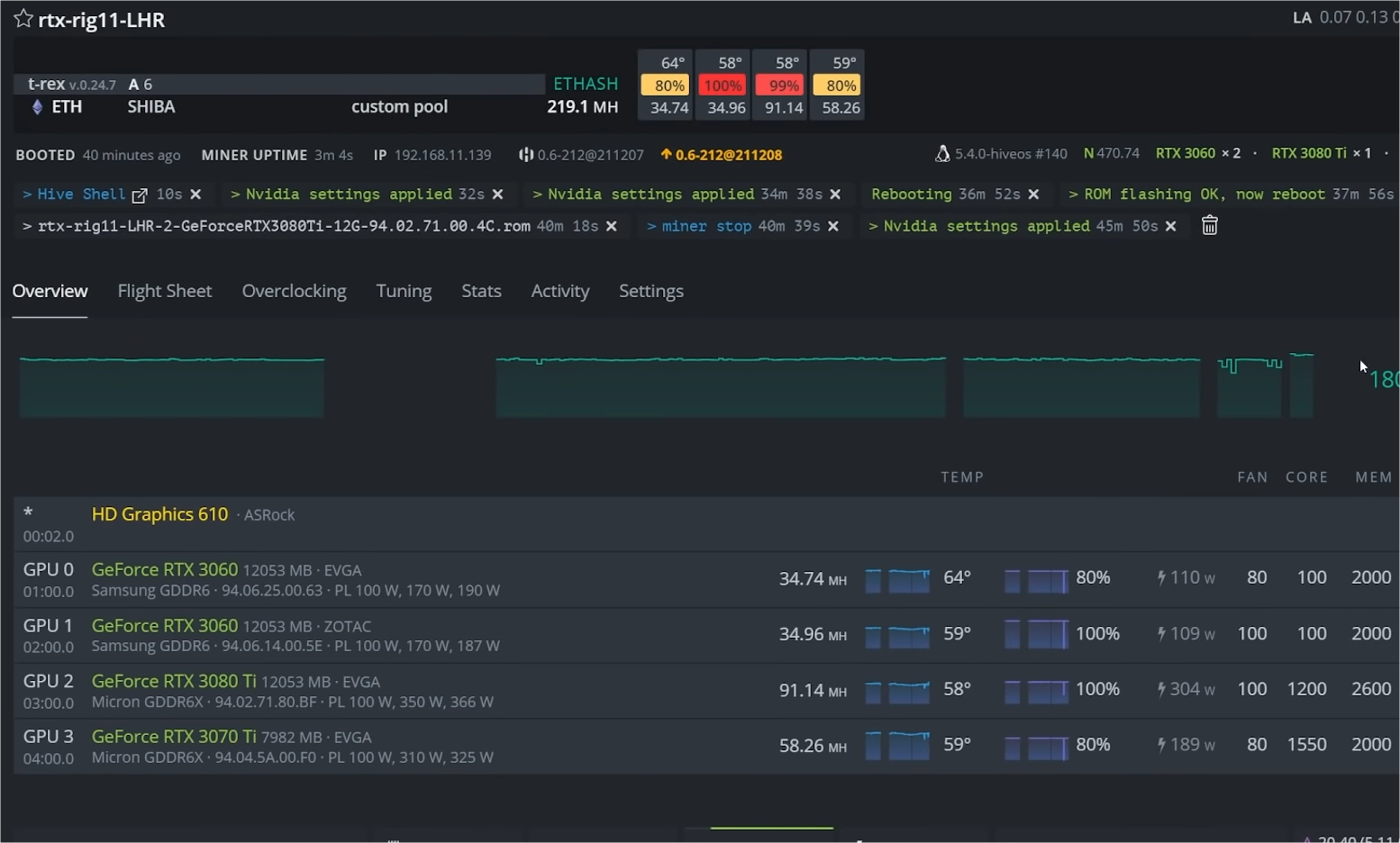
Task: Dismiss the miner stop message
Action: [x=833, y=226]
